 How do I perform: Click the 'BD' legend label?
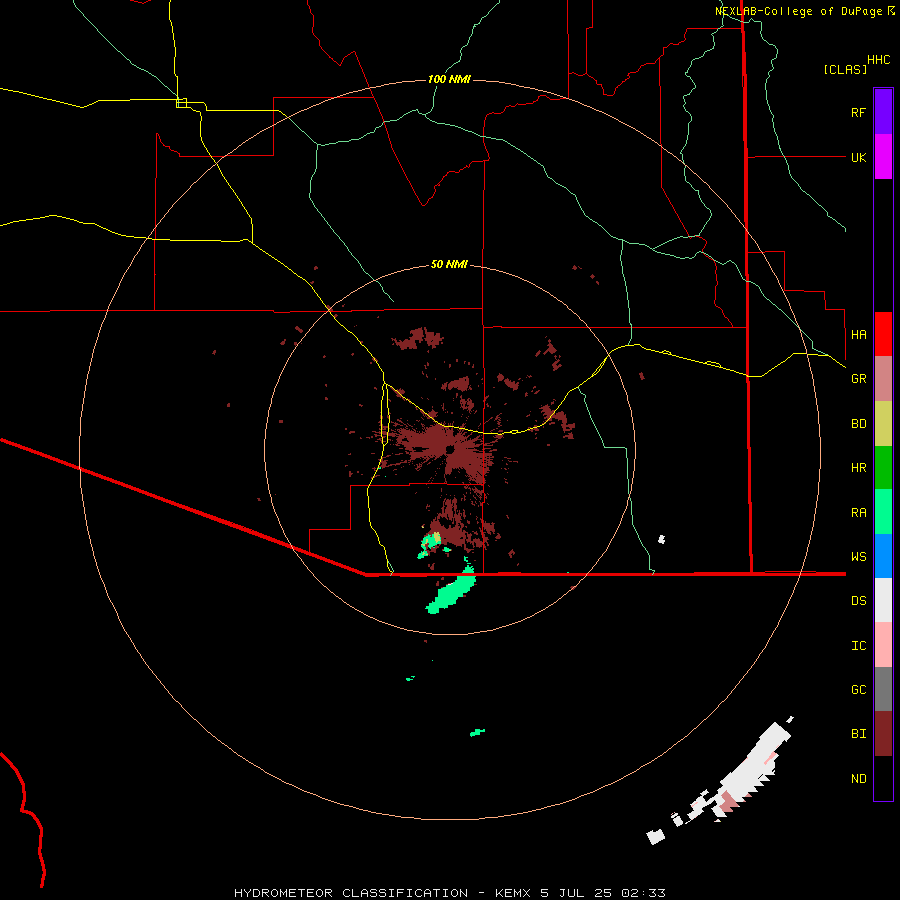click(x=858, y=424)
